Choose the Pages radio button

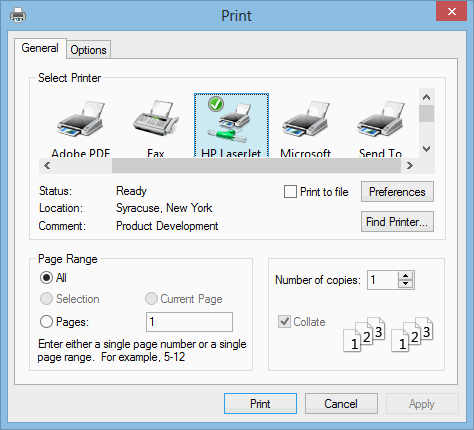point(46,322)
